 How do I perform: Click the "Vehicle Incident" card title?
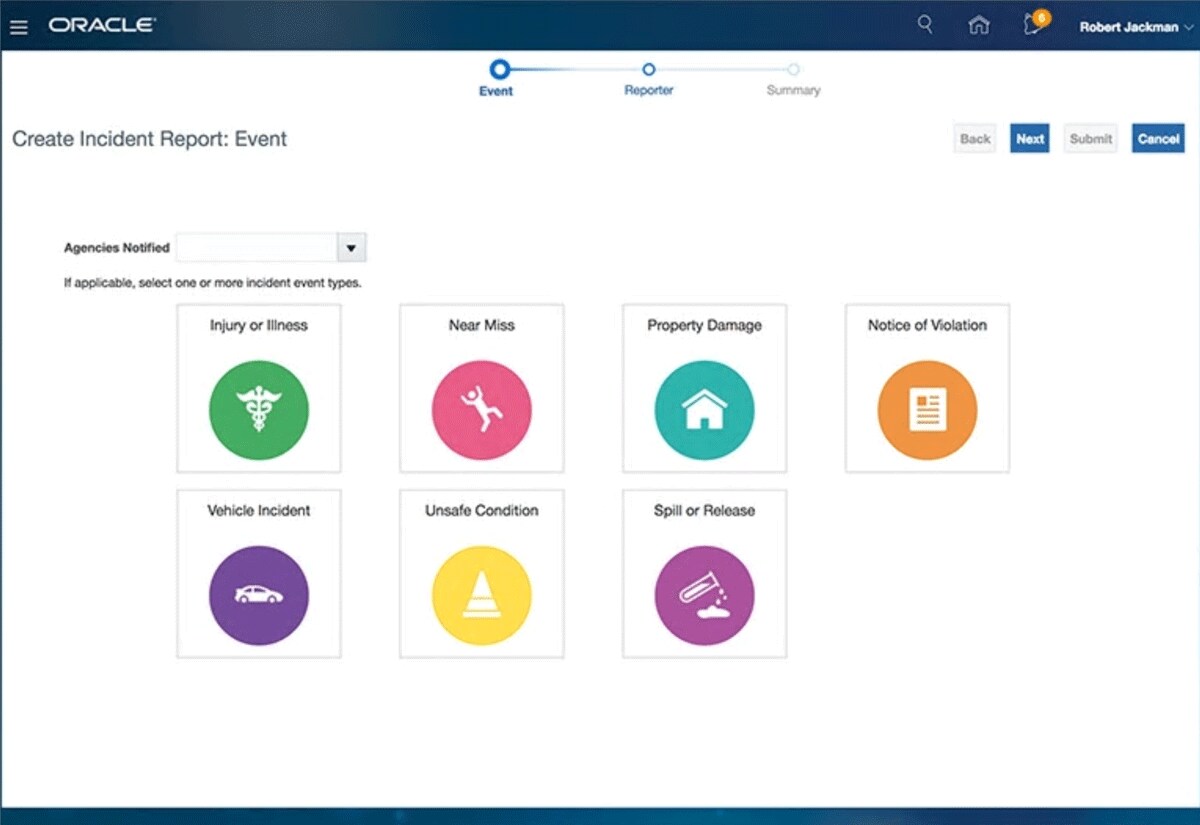[x=259, y=510]
